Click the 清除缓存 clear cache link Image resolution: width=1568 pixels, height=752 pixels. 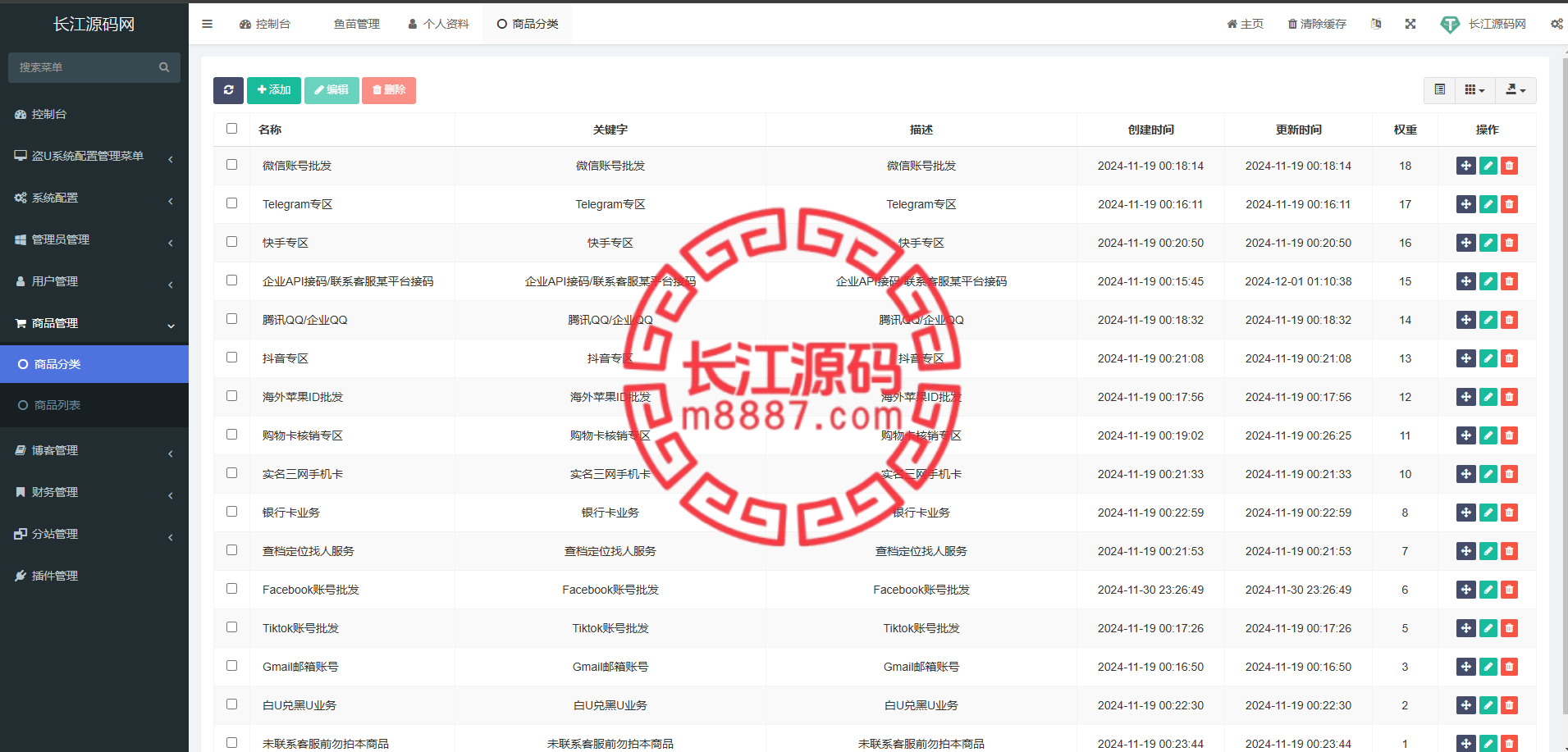coord(1317,24)
